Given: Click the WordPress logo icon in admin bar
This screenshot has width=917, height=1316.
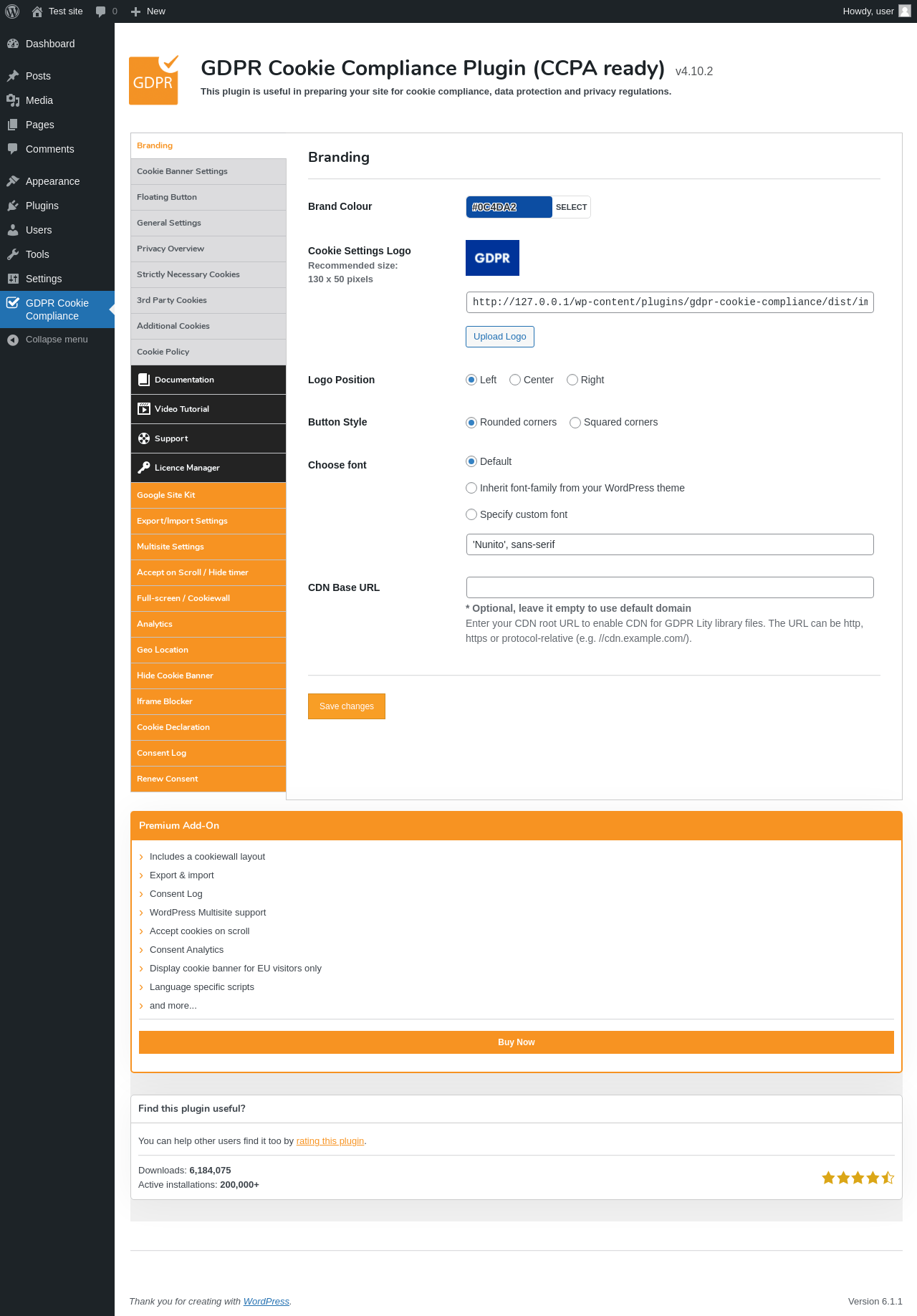Looking at the screenshot, I should click(12, 11).
